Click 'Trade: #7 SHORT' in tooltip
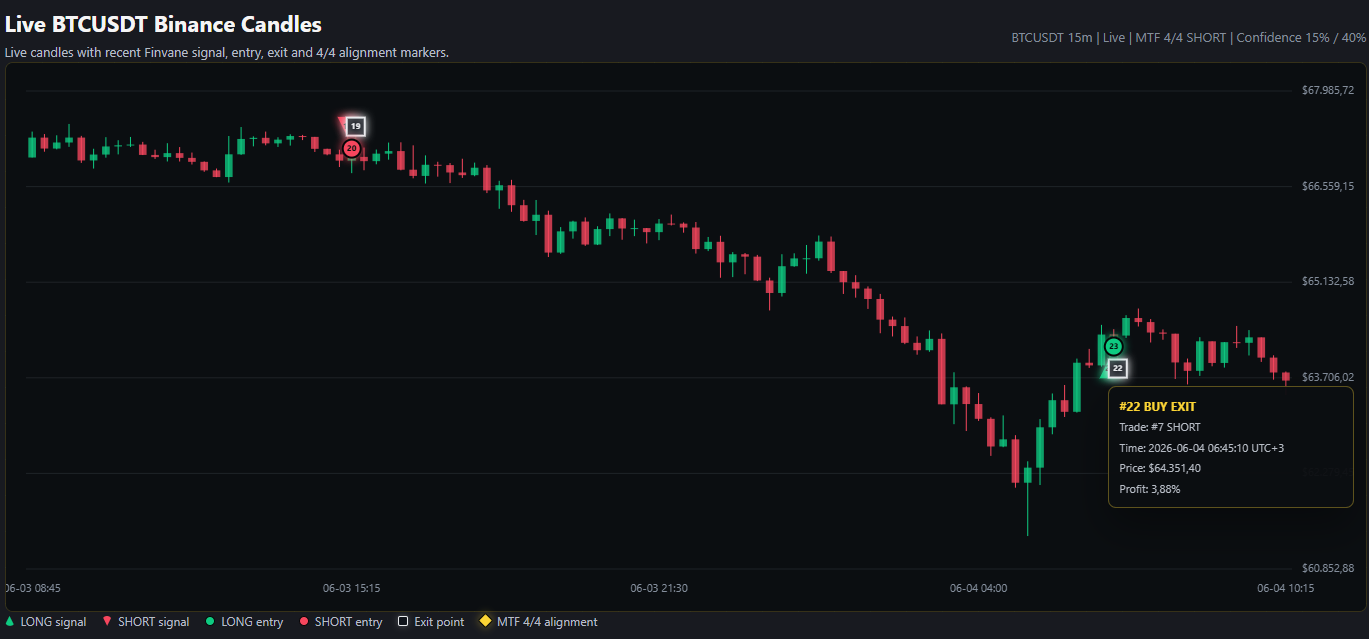Image resolution: width=1369 pixels, height=639 pixels. [1160, 427]
